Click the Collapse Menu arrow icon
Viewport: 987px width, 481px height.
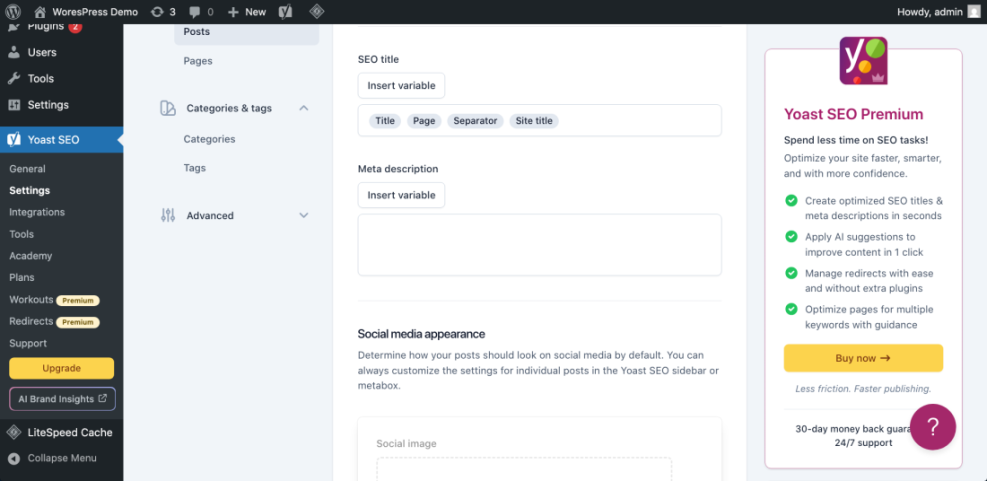[x=14, y=458]
